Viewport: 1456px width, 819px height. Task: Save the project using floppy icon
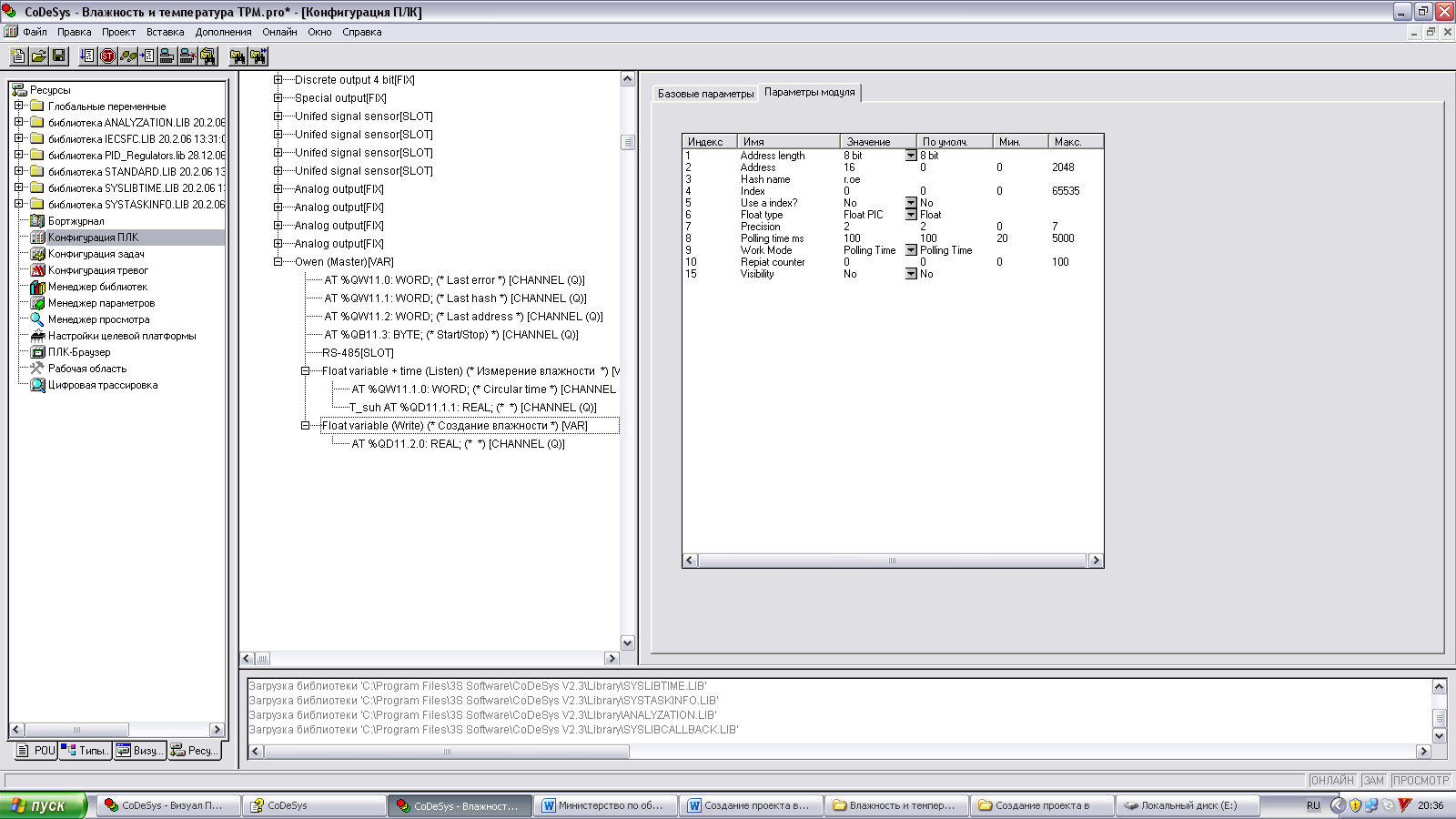[x=58, y=56]
